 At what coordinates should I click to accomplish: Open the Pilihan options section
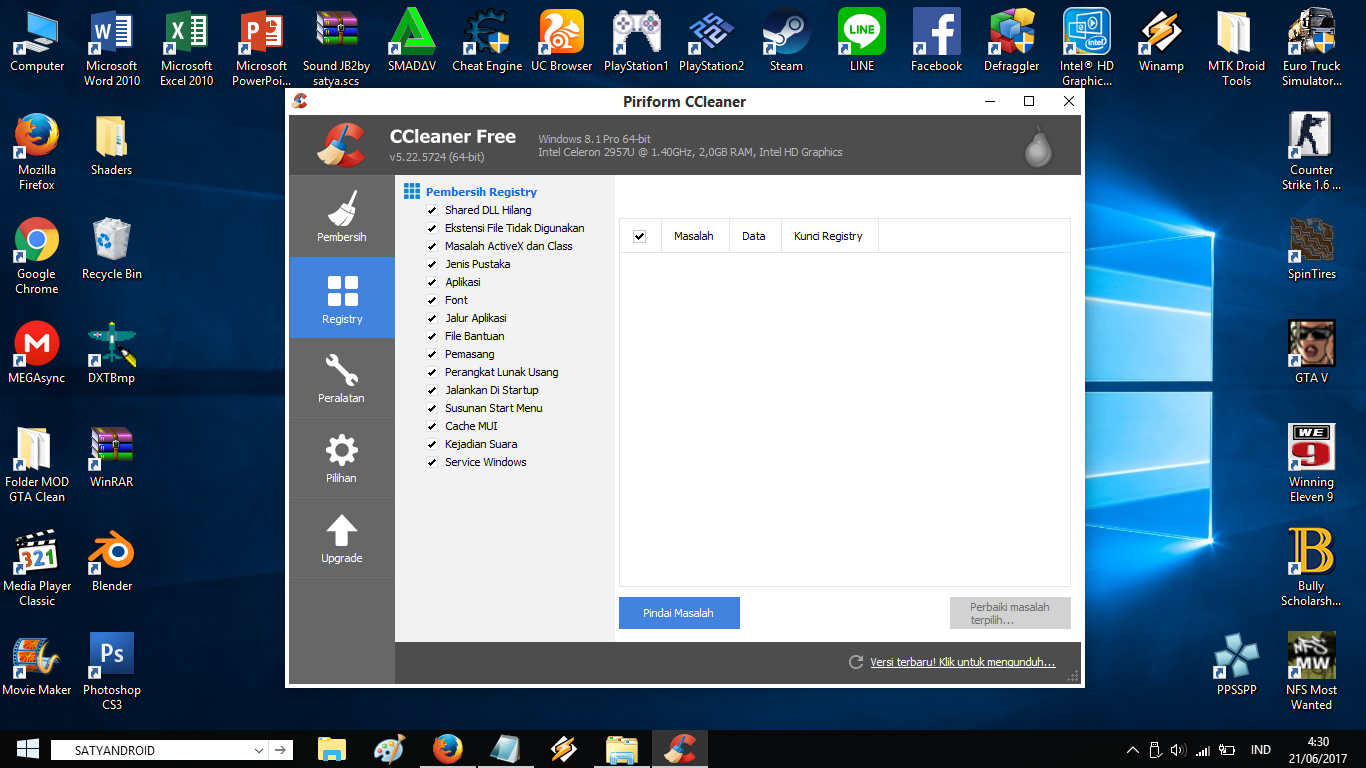click(342, 458)
